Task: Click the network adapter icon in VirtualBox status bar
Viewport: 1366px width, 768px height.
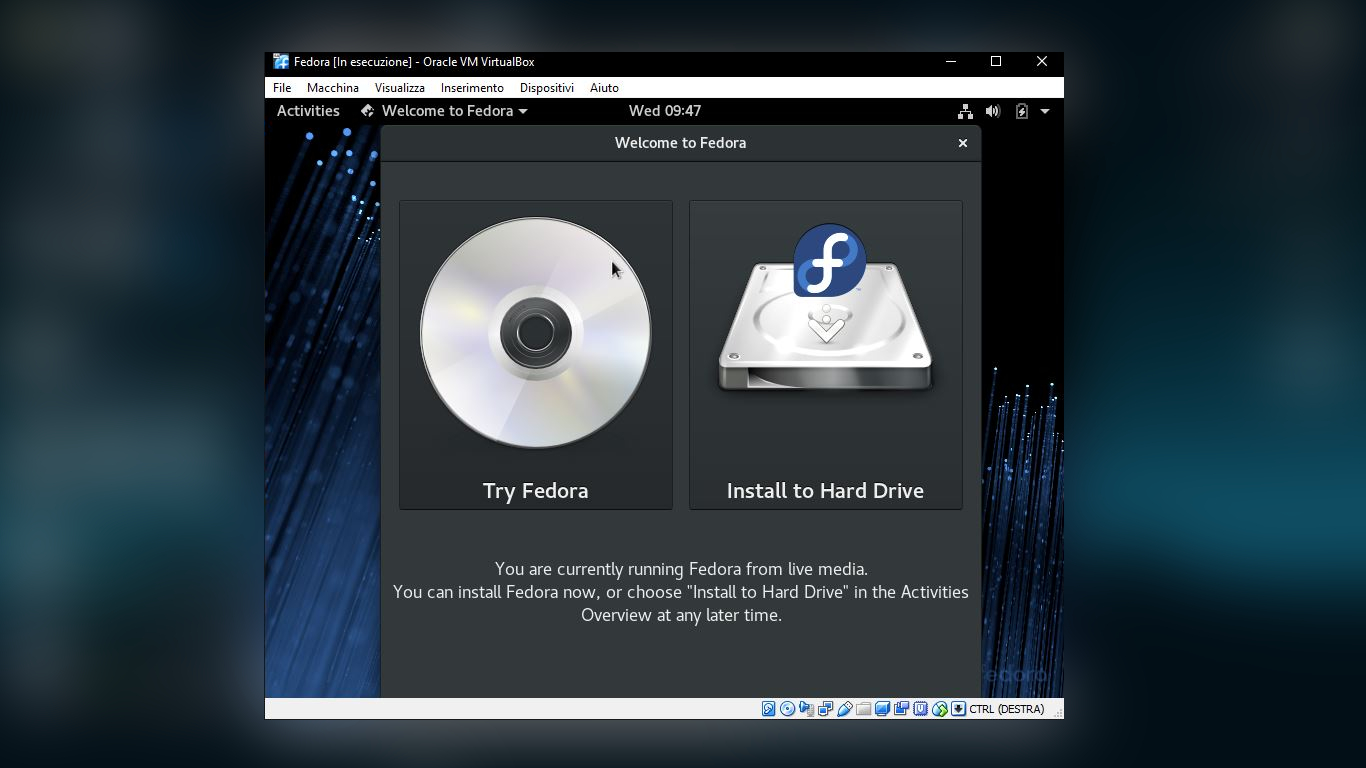Action: (824, 708)
